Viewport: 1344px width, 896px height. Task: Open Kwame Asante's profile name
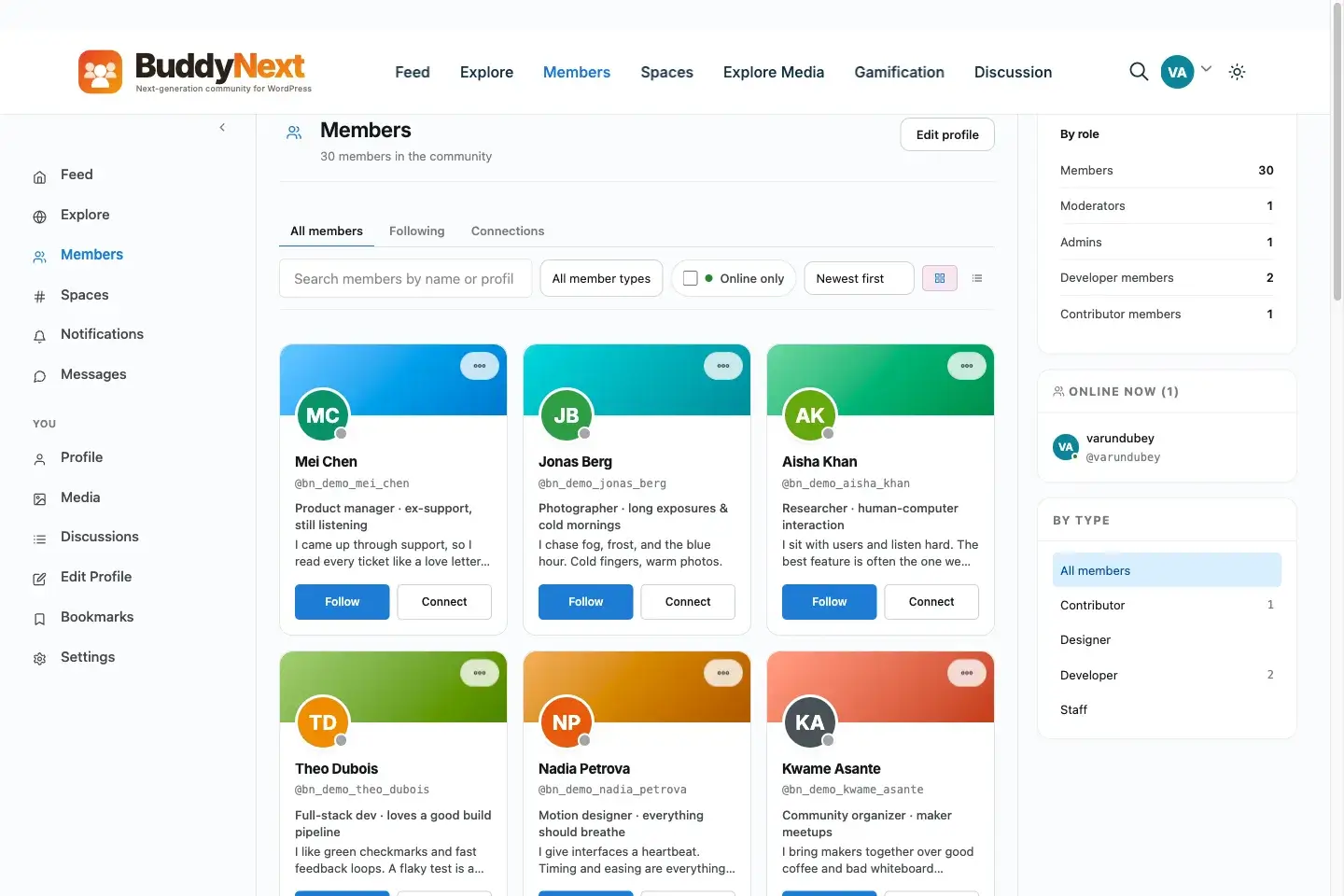[x=832, y=769]
